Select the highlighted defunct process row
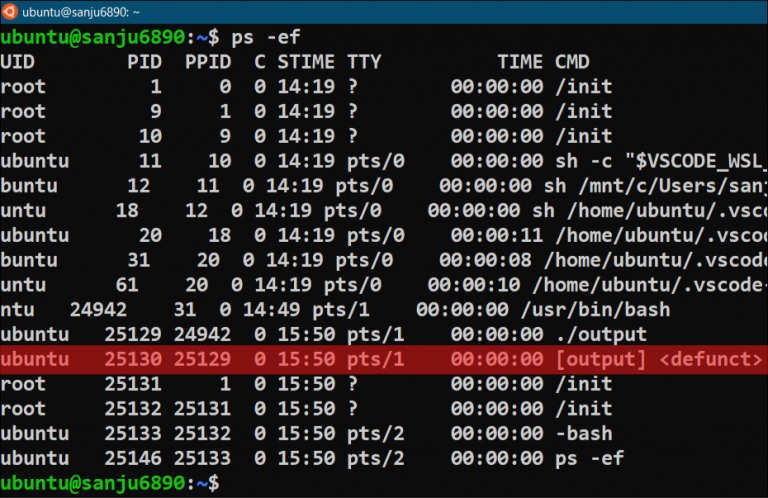Viewport: 768px width, 498px height. click(x=384, y=358)
